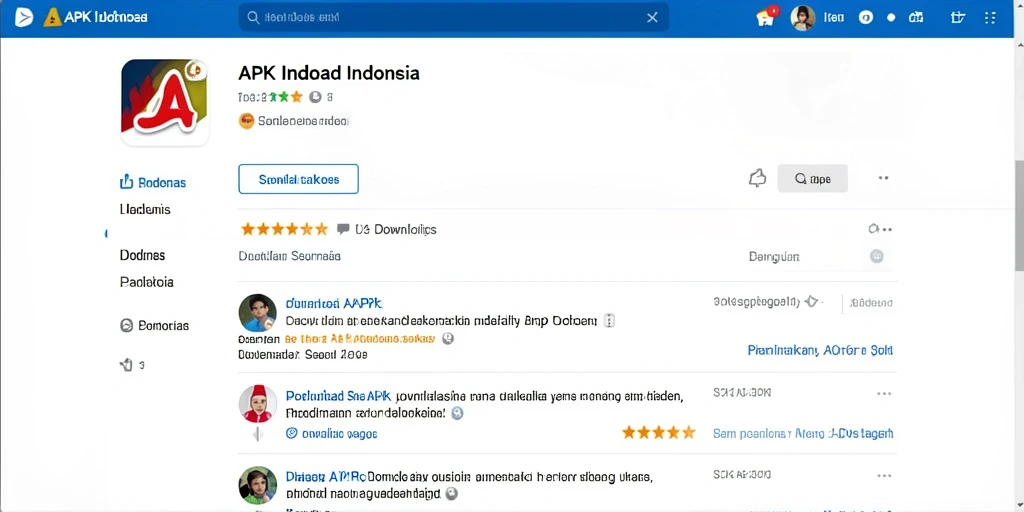Open third reviewer's avatar photo
The image size is (1024, 512).
257,485
